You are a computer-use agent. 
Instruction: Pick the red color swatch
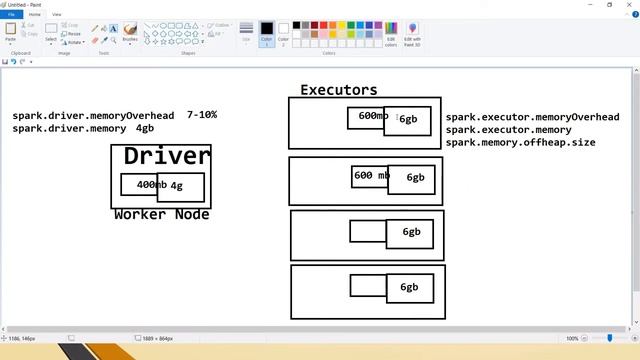(x=324, y=25)
